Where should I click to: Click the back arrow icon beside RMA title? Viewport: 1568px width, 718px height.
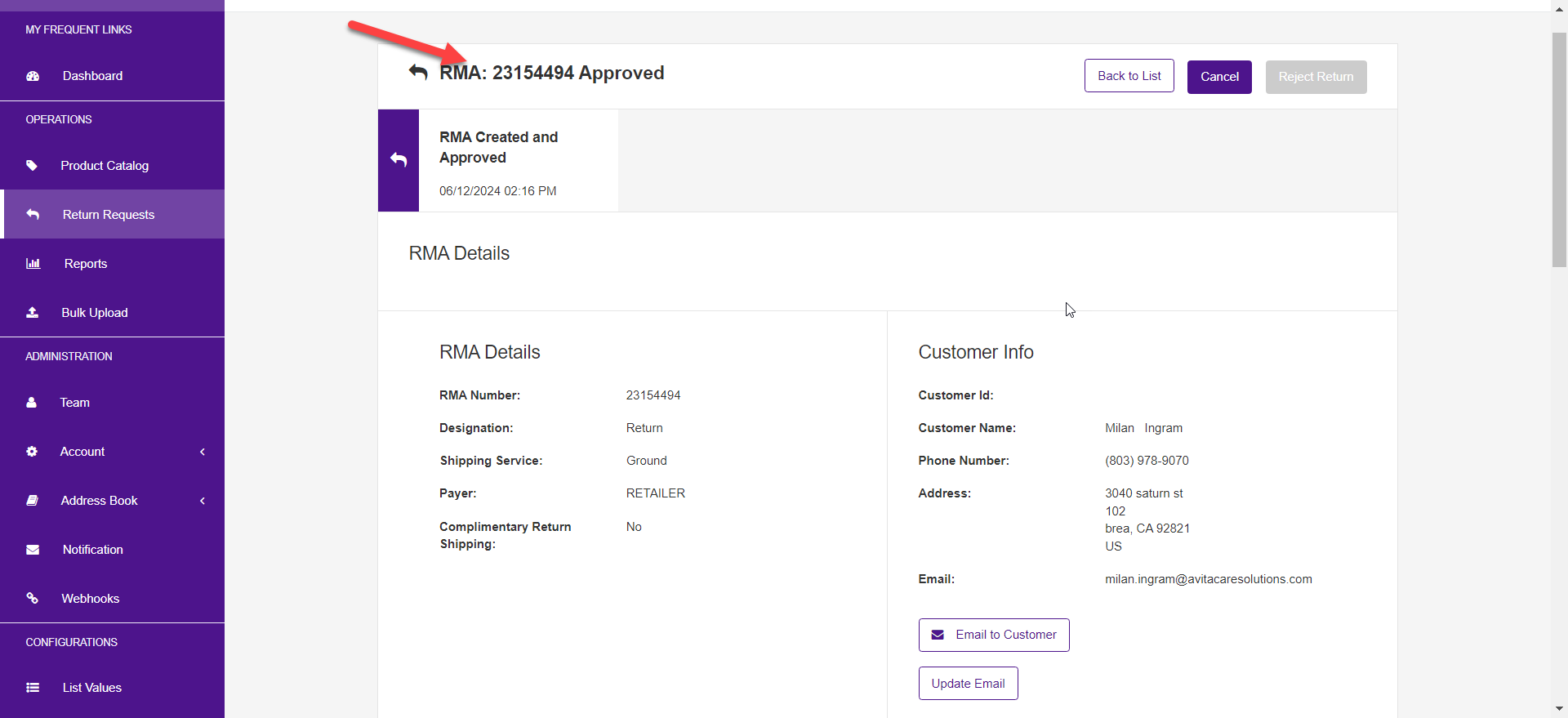(418, 73)
